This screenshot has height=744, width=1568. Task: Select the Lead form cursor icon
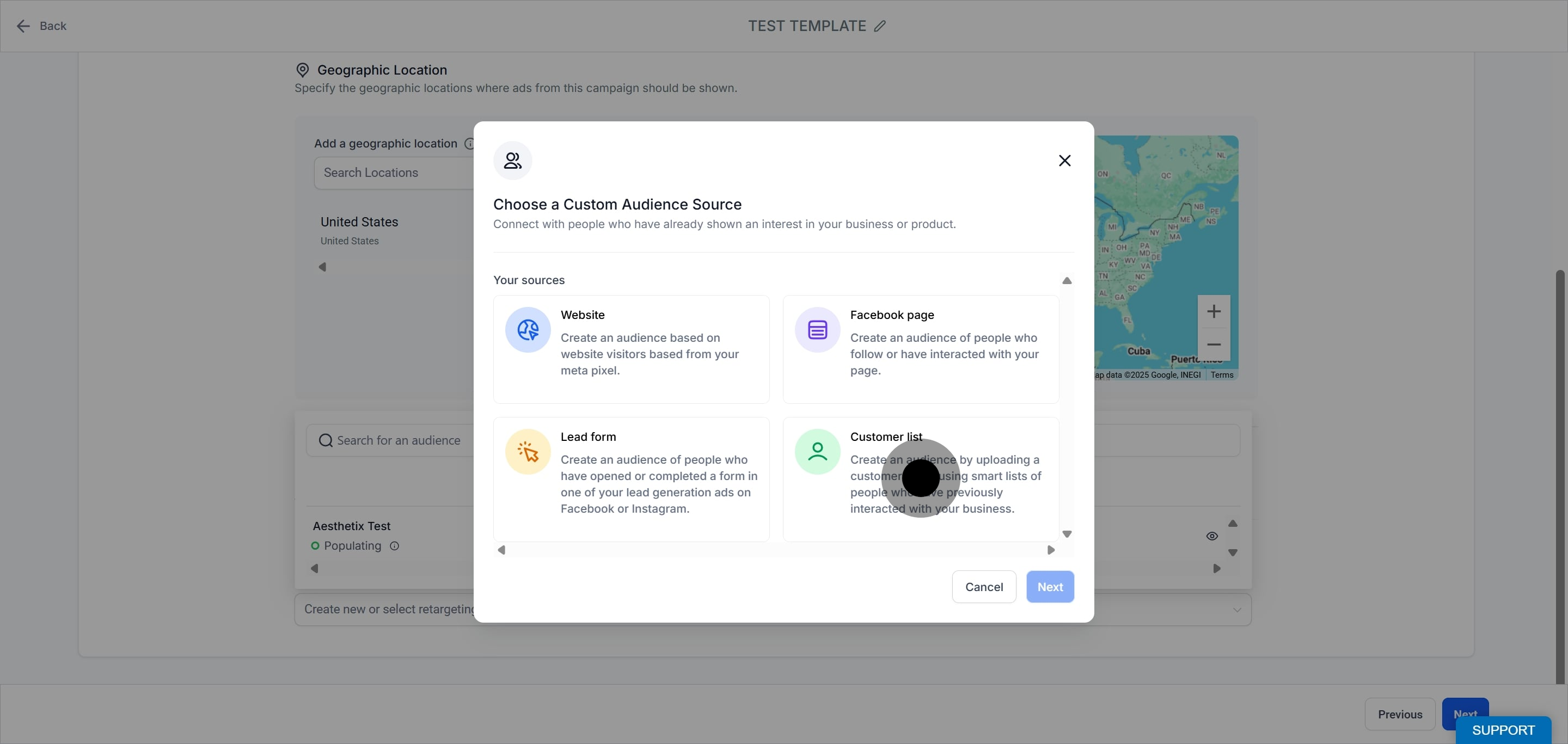528,452
